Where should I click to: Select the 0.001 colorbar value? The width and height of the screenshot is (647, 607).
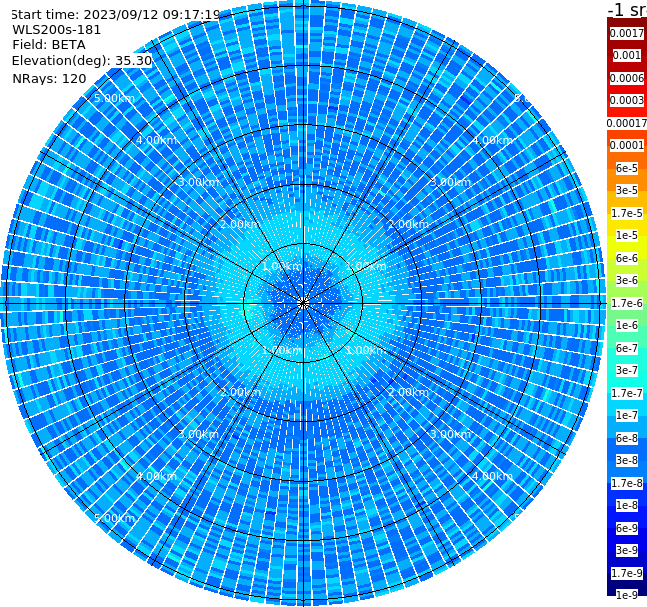(627, 55)
